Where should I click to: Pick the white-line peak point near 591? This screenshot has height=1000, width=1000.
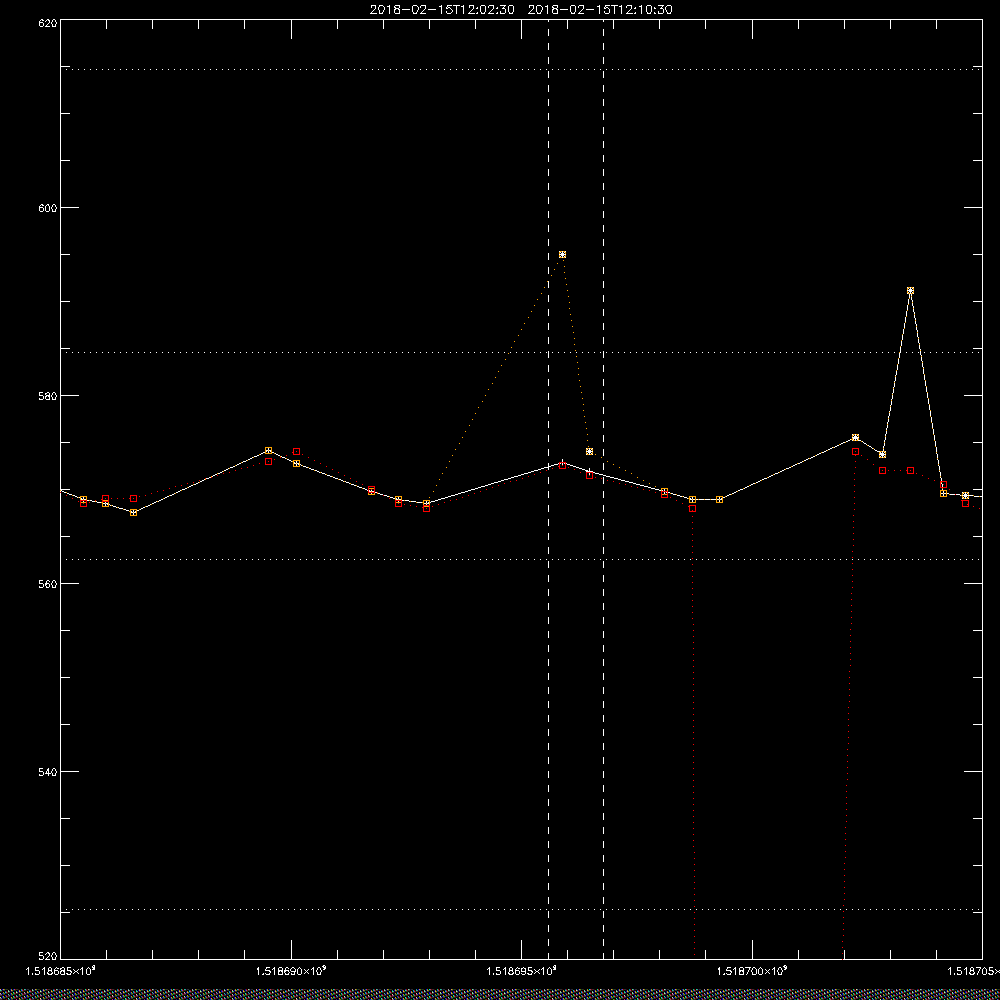[910, 290]
